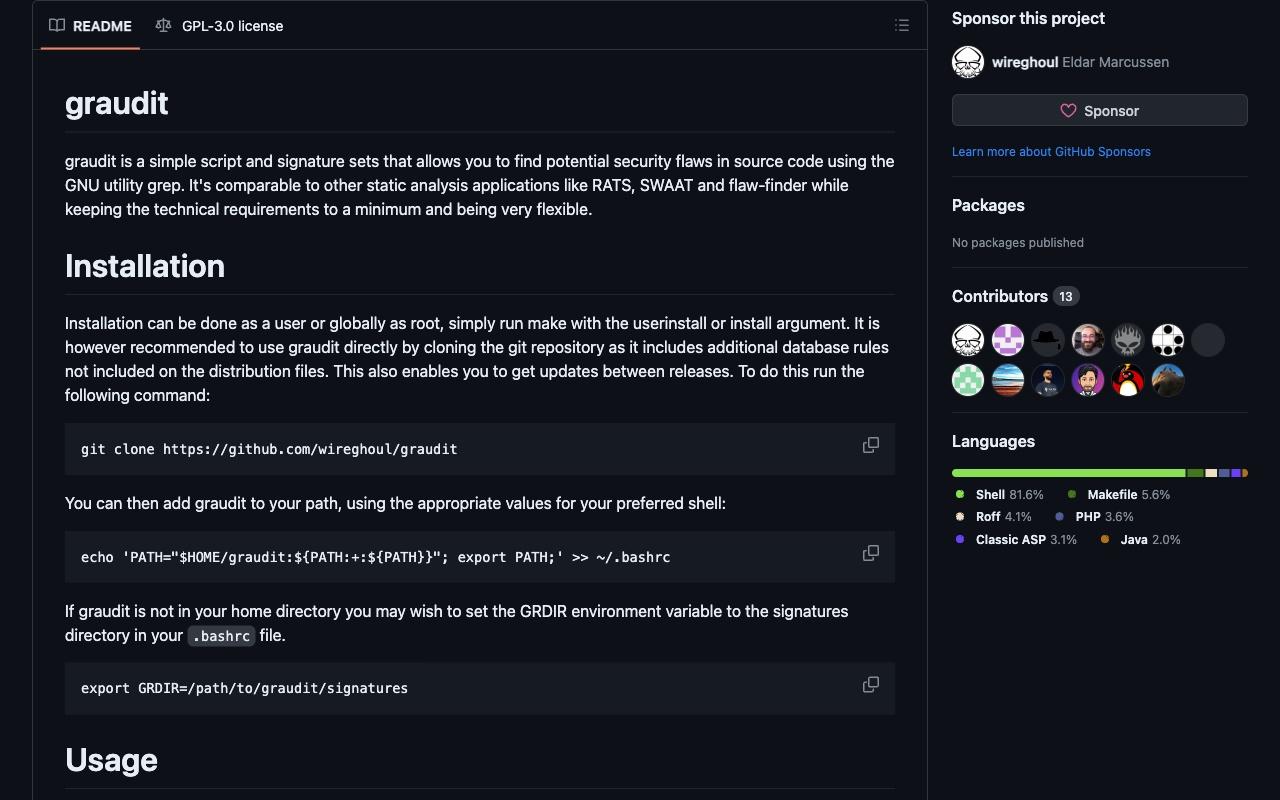1280x800 pixels.
Task: Copy the git clone command
Action: (871, 445)
